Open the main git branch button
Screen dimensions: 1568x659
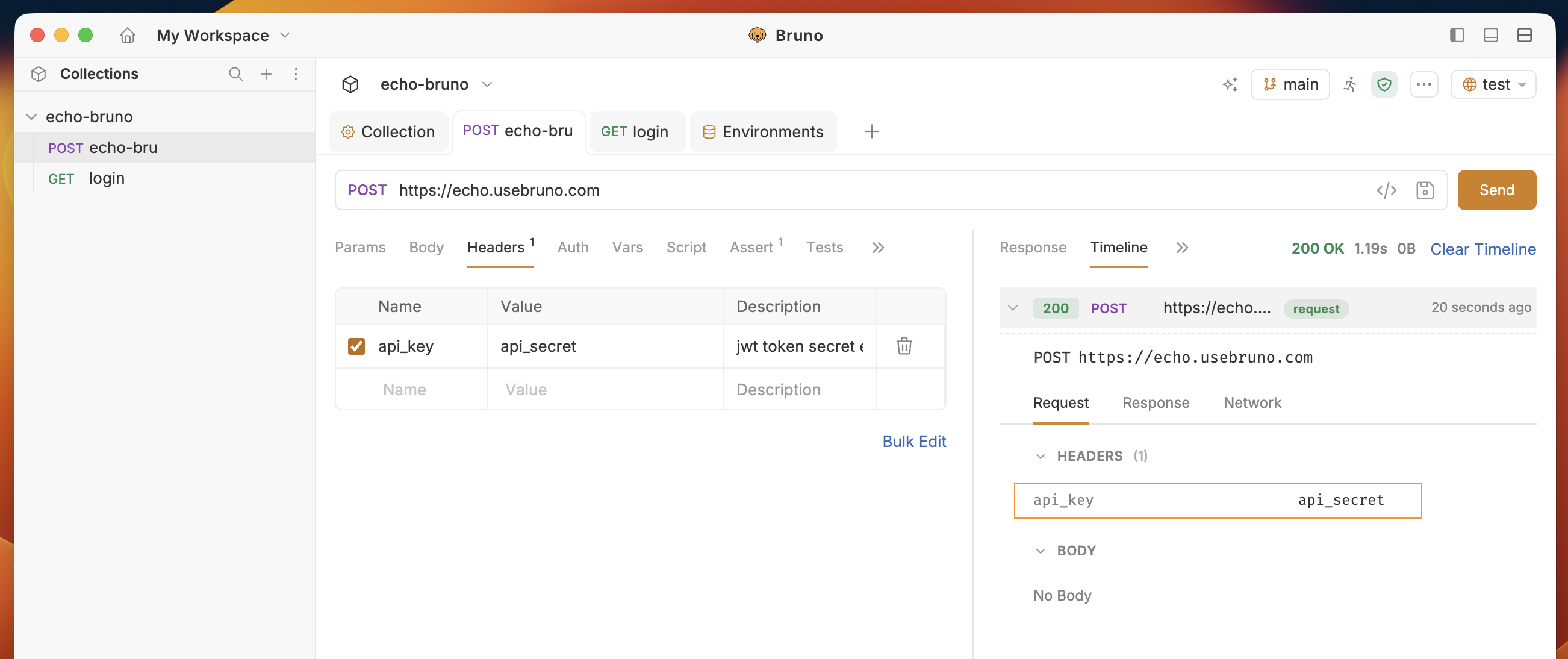pyautogui.click(x=1290, y=84)
